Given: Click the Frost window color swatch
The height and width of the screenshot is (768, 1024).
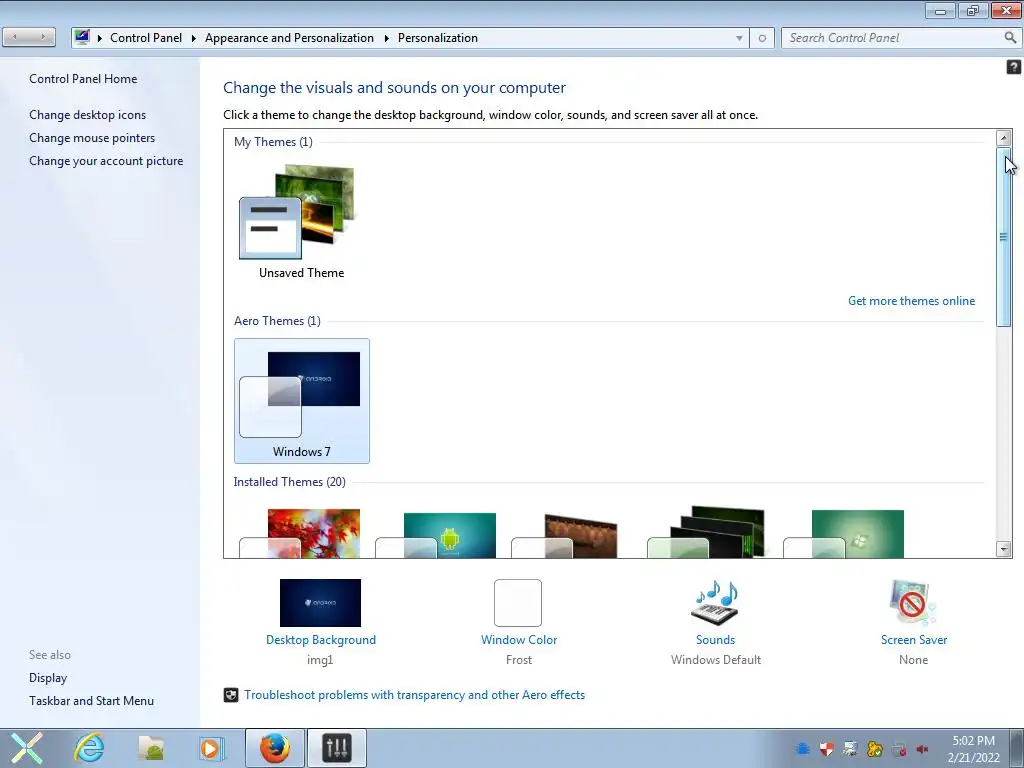Looking at the screenshot, I should coord(518,603).
